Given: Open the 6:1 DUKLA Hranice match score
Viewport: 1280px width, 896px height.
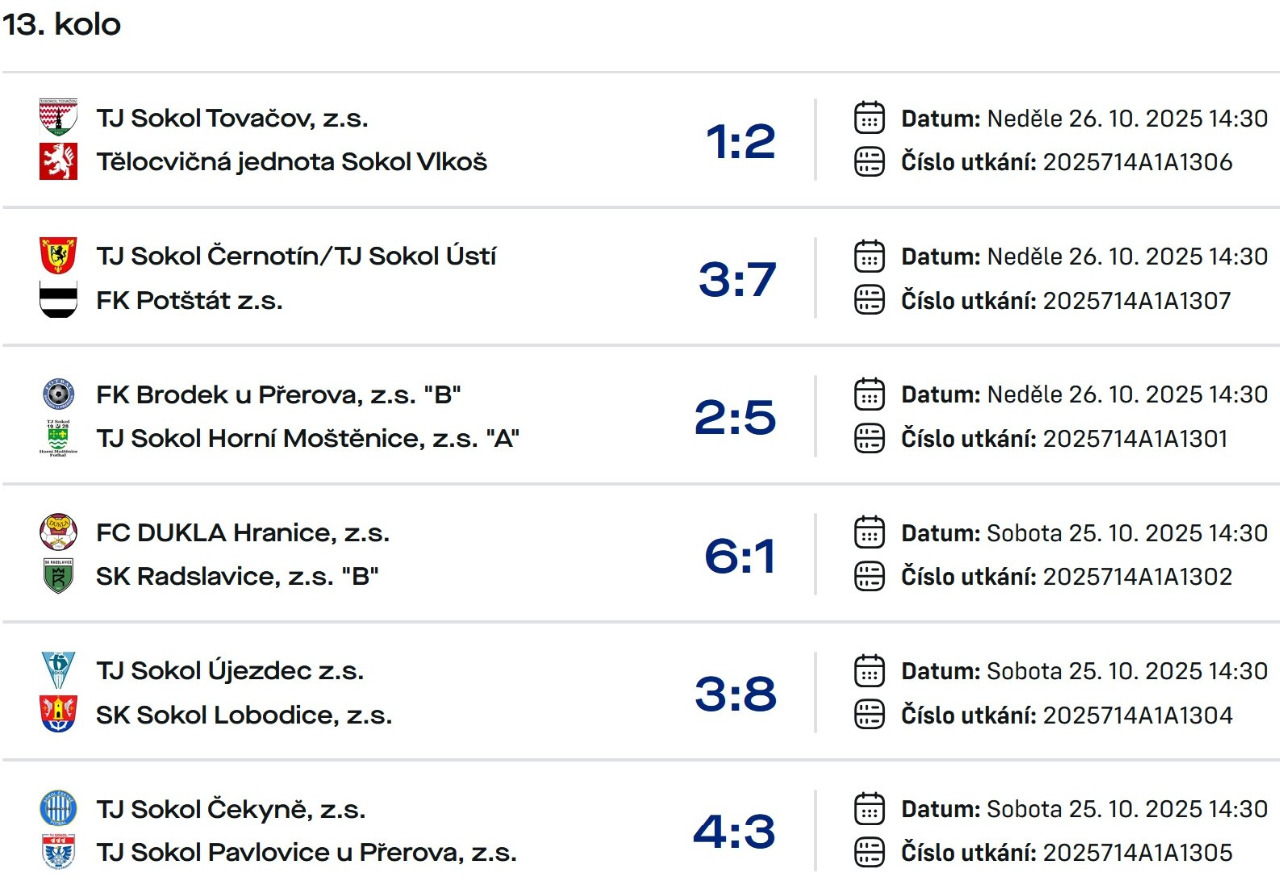Looking at the screenshot, I should (740, 555).
